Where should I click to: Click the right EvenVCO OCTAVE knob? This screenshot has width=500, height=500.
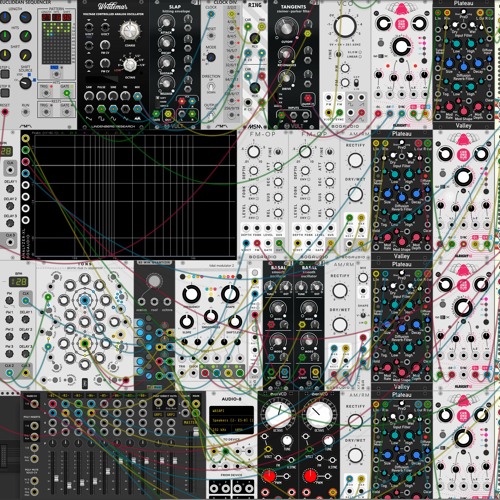tap(319, 414)
